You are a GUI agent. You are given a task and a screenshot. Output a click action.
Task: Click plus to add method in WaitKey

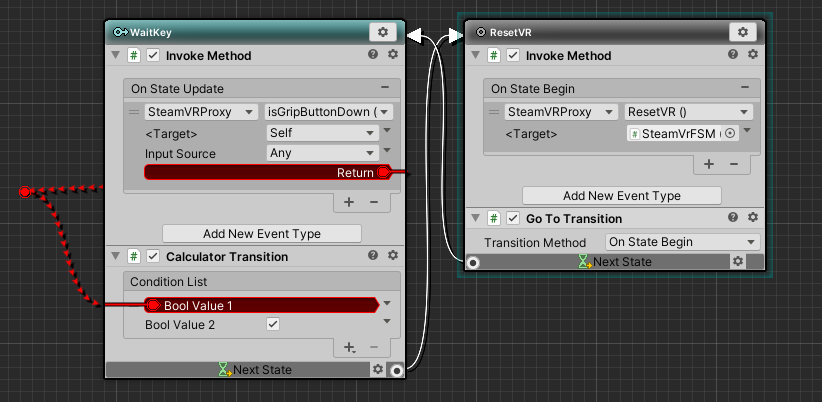pyautogui.click(x=350, y=201)
